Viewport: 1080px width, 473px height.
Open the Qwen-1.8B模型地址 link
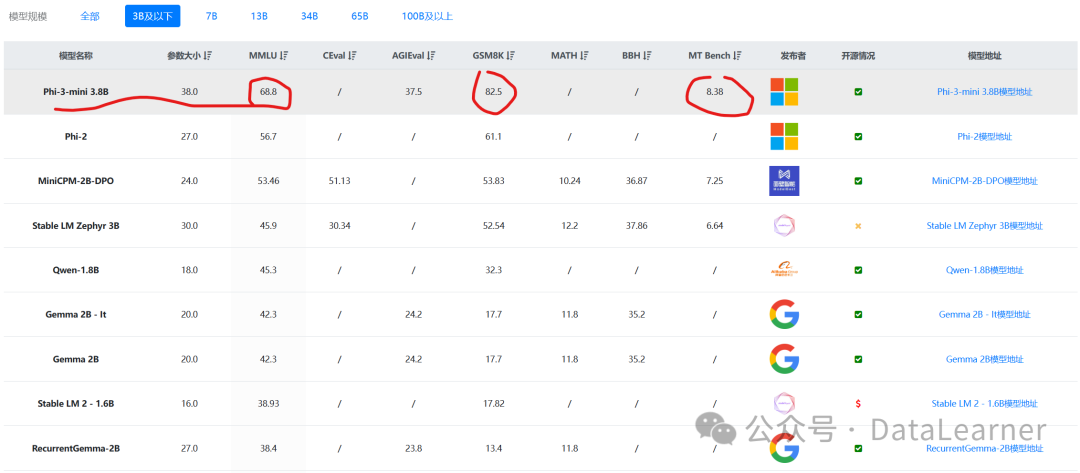[x=984, y=270]
